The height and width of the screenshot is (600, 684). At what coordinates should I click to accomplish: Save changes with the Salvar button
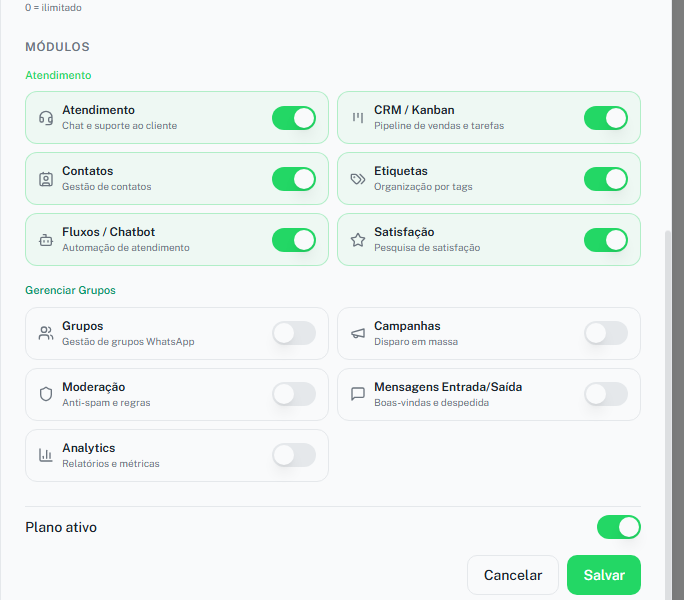[x=604, y=575]
